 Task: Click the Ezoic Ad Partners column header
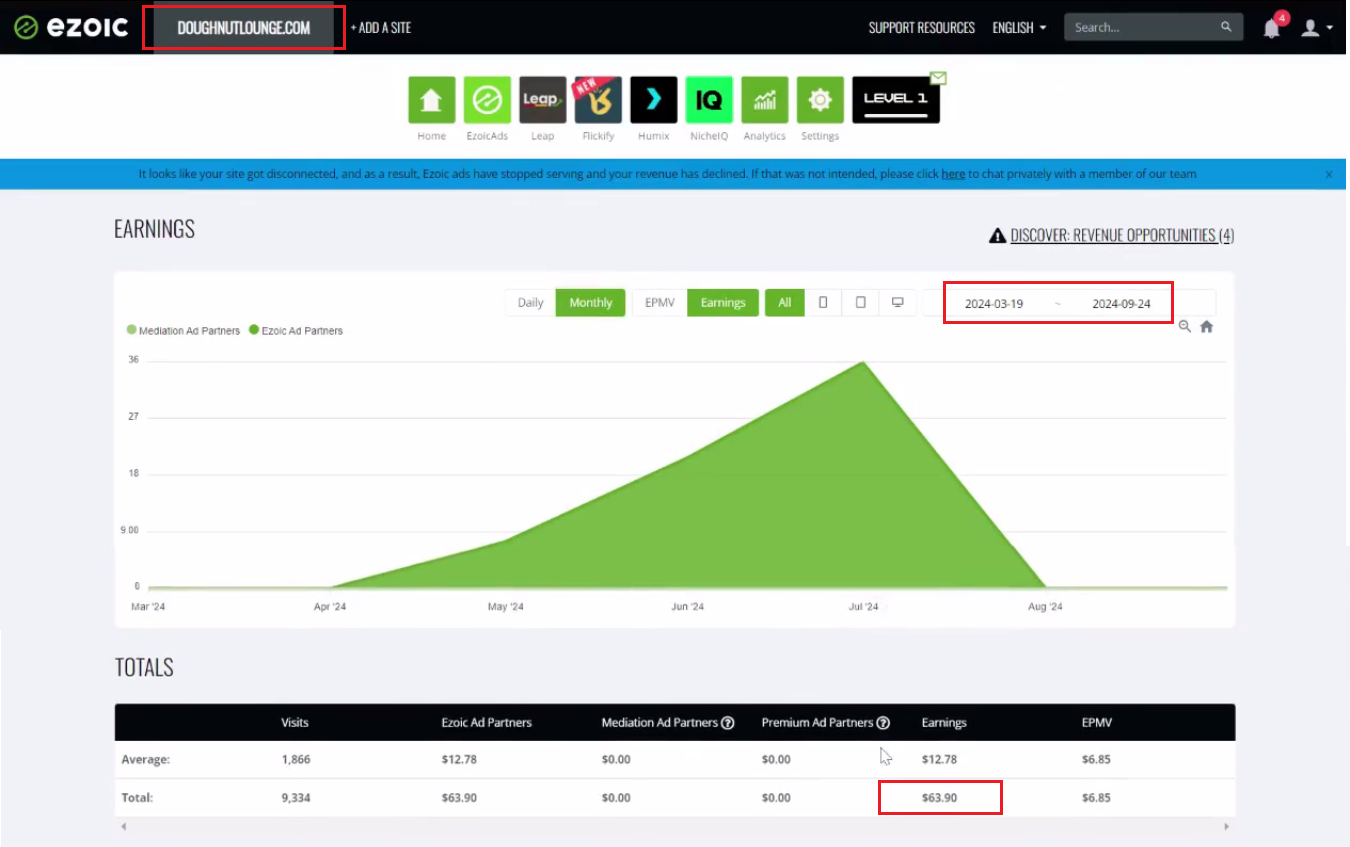487,723
